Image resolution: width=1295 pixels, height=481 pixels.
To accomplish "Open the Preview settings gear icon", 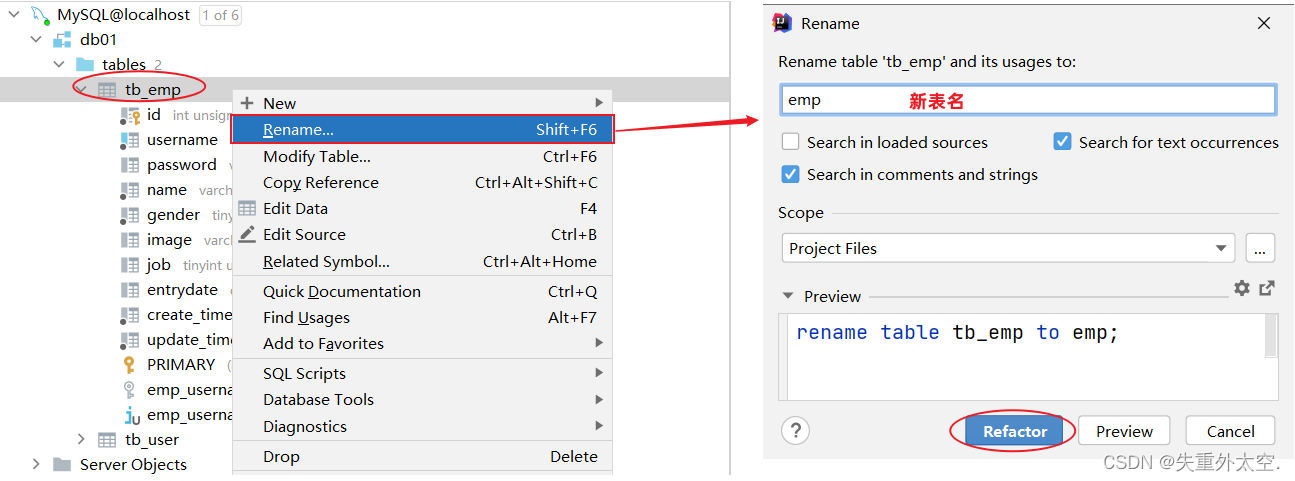I will pos(1242,288).
